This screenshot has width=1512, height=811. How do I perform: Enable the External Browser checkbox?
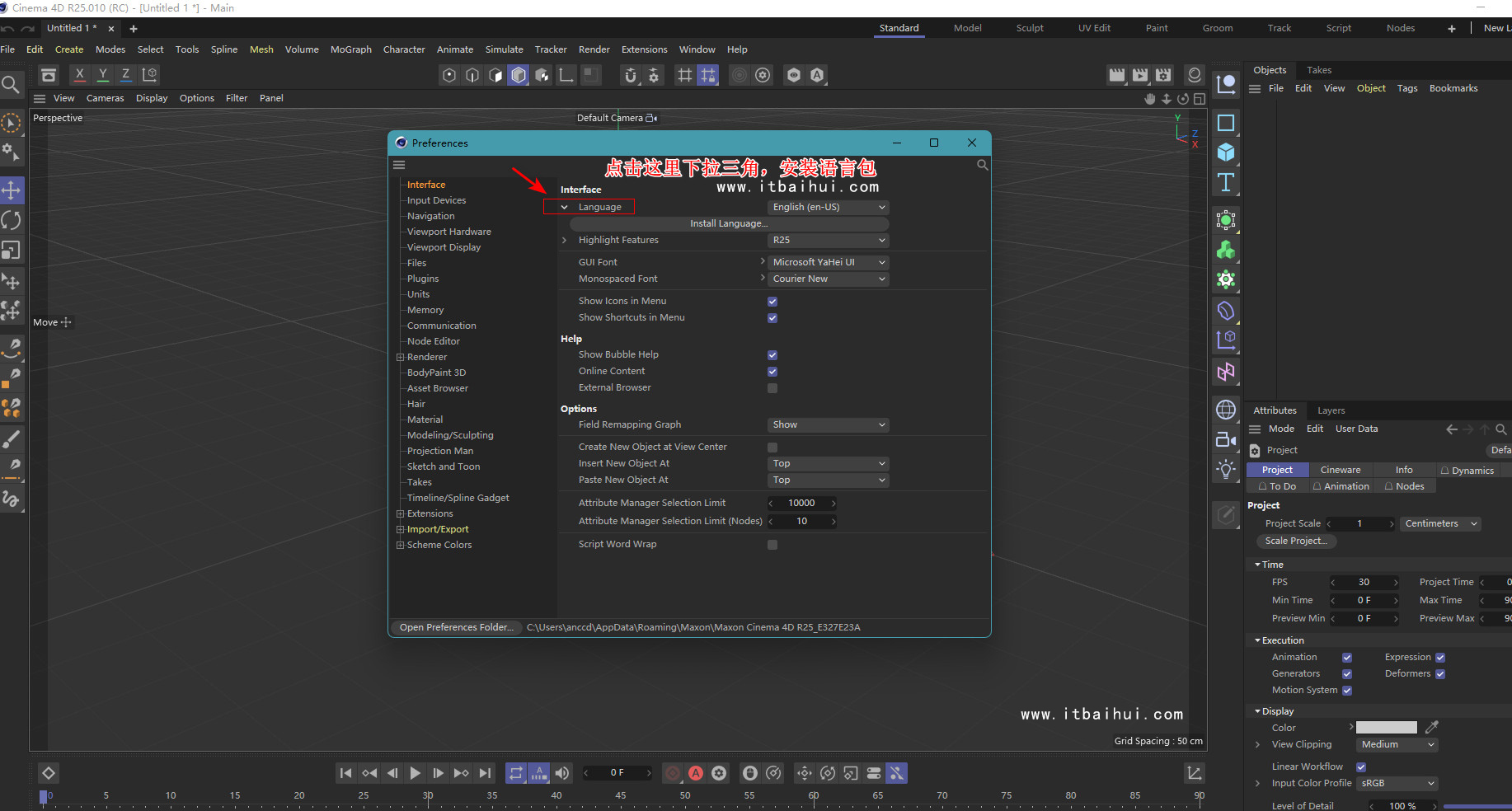(772, 387)
